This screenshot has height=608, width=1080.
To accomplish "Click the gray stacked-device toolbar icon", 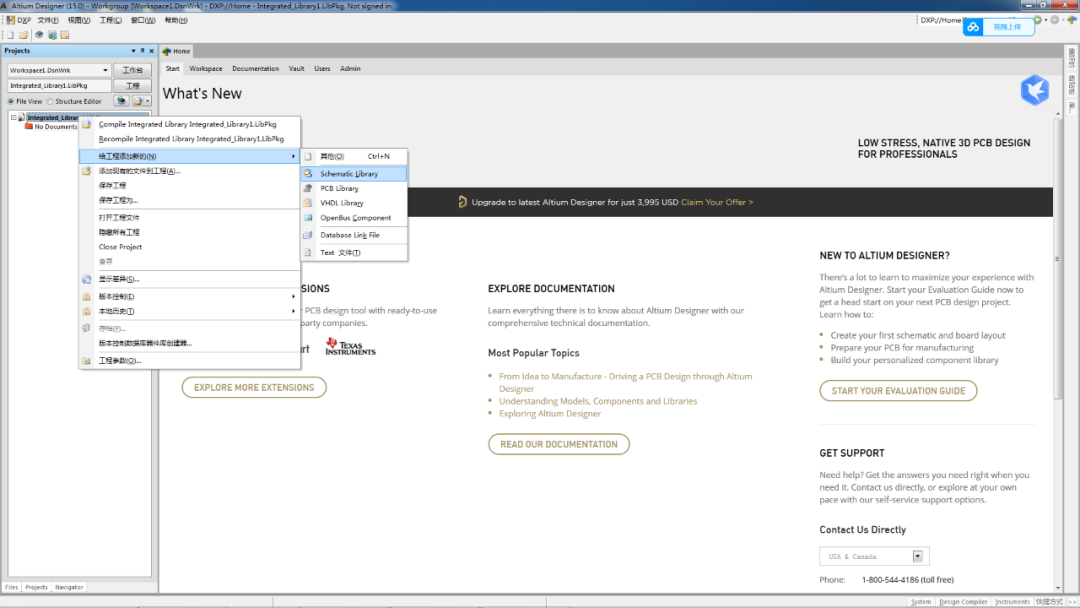I will (39, 35).
